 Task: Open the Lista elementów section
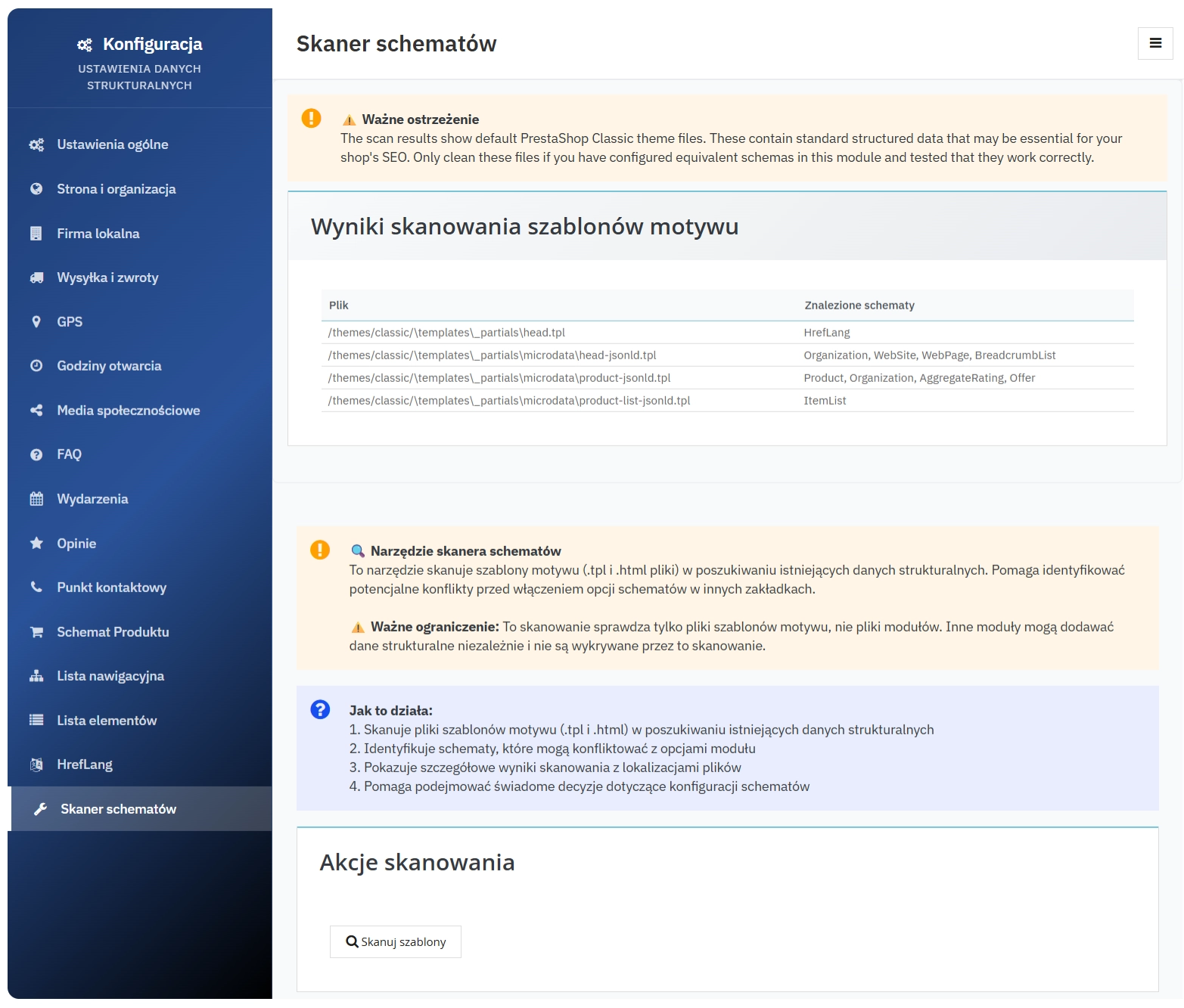point(107,721)
